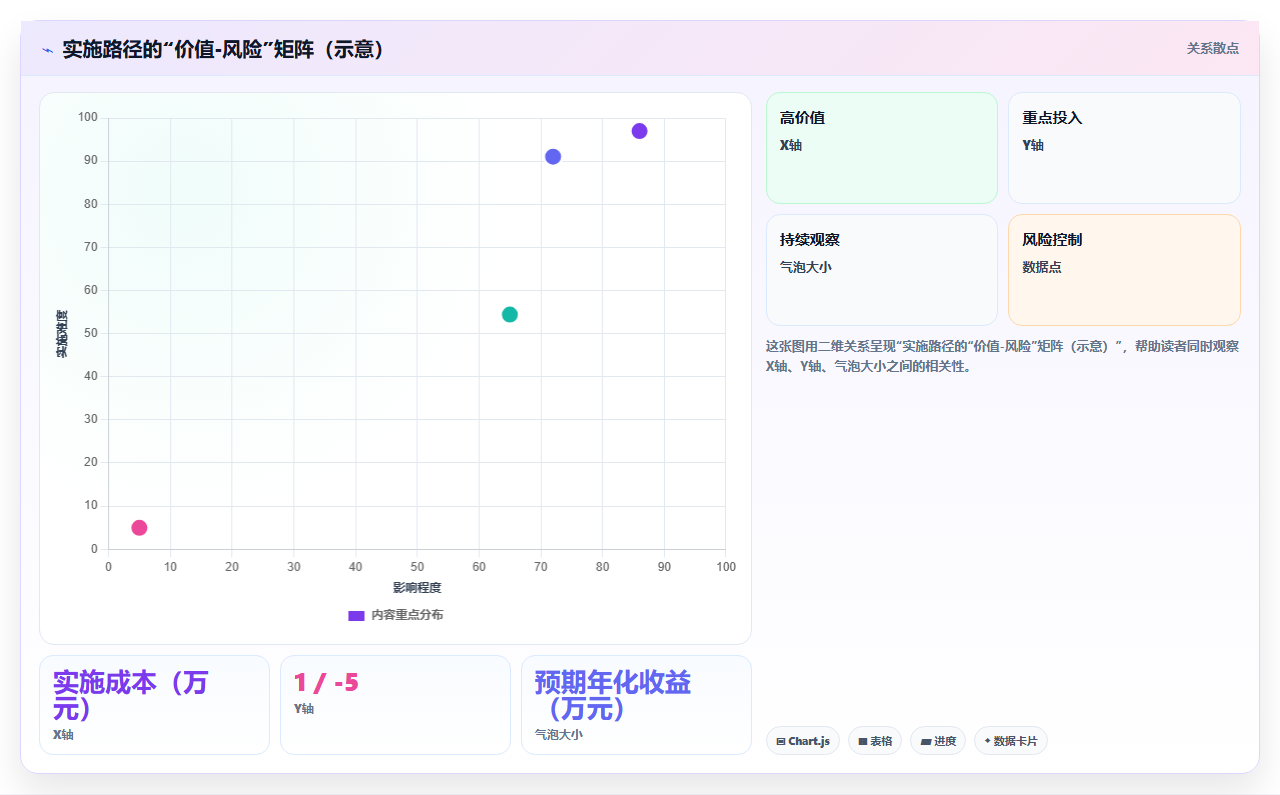Open the 风险控制 card
The height and width of the screenshot is (795, 1280).
[1124, 270]
